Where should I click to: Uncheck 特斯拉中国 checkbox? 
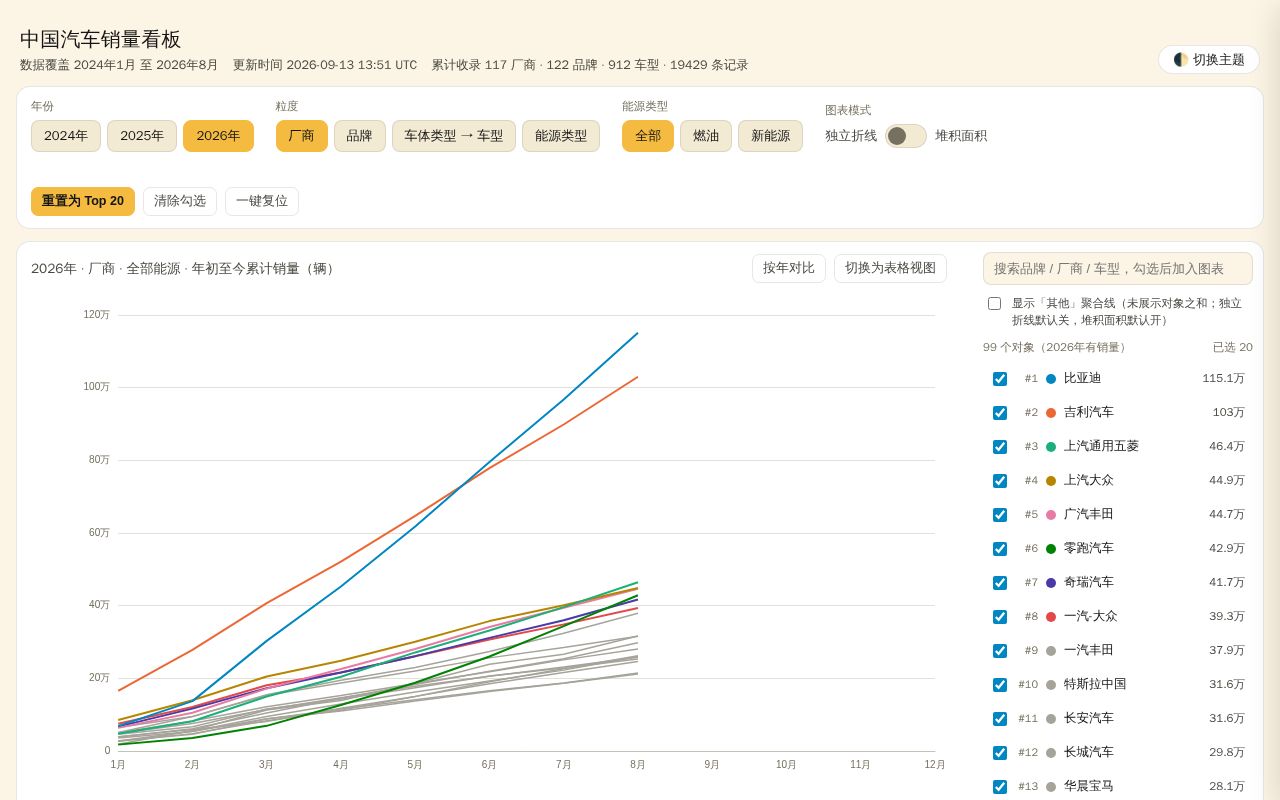pyautogui.click(x=1000, y=685)
